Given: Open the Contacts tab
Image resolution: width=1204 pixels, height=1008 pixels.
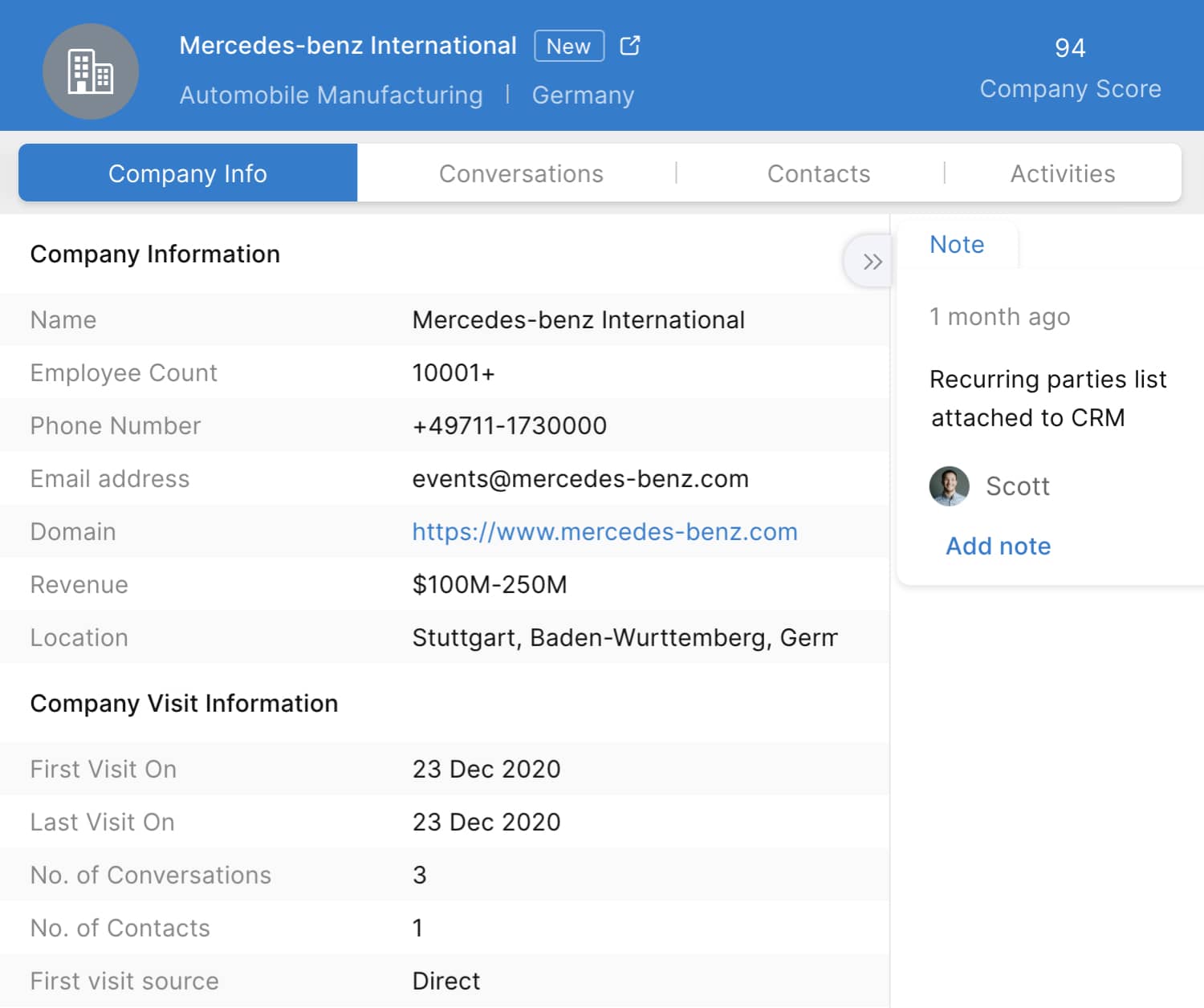Looking at the screenshot, I should click(x=818, y=173).
